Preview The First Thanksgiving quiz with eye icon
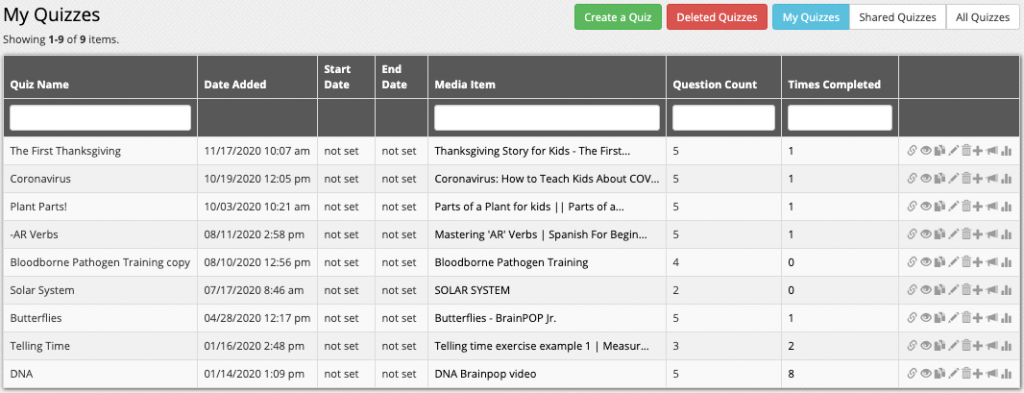The width and height of the screenshot is (1024, 393). (926, 151)
